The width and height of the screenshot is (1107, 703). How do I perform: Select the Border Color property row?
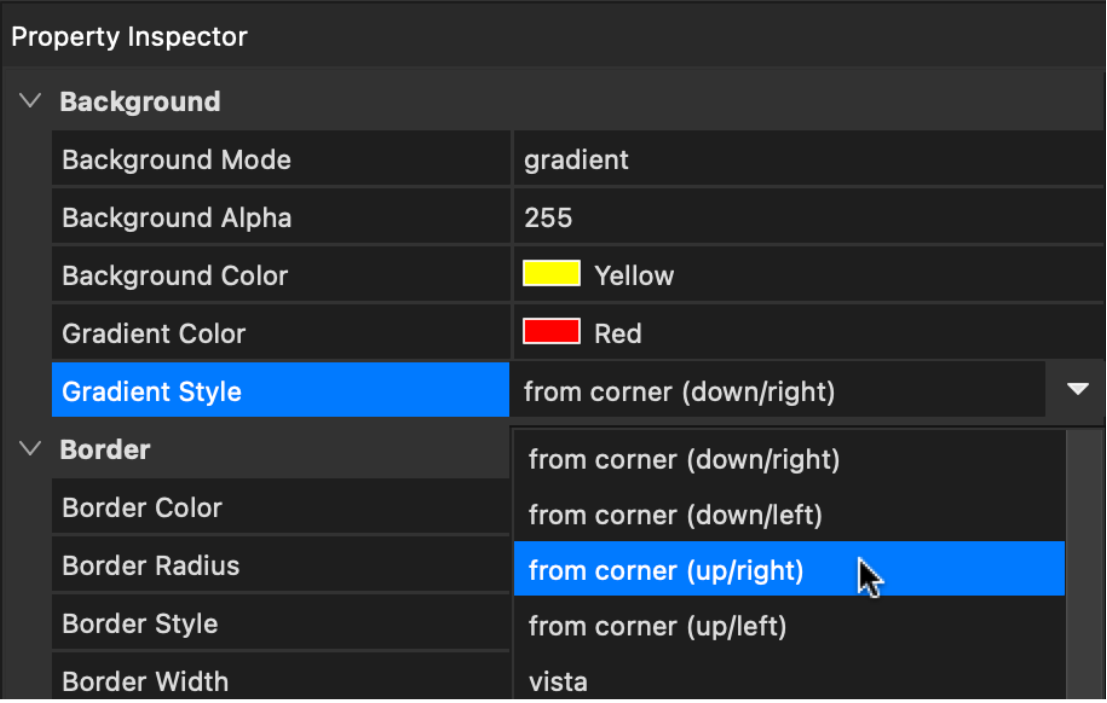coord(142,508)
